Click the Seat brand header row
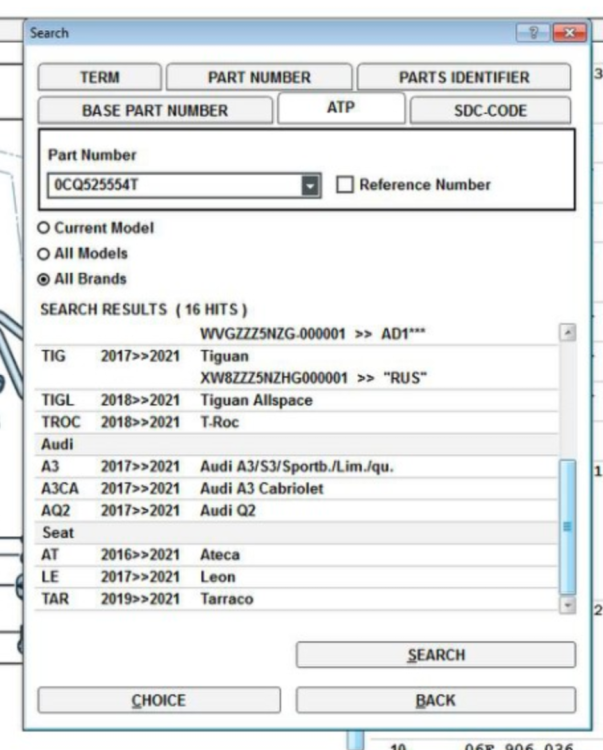 click(296, 532)
